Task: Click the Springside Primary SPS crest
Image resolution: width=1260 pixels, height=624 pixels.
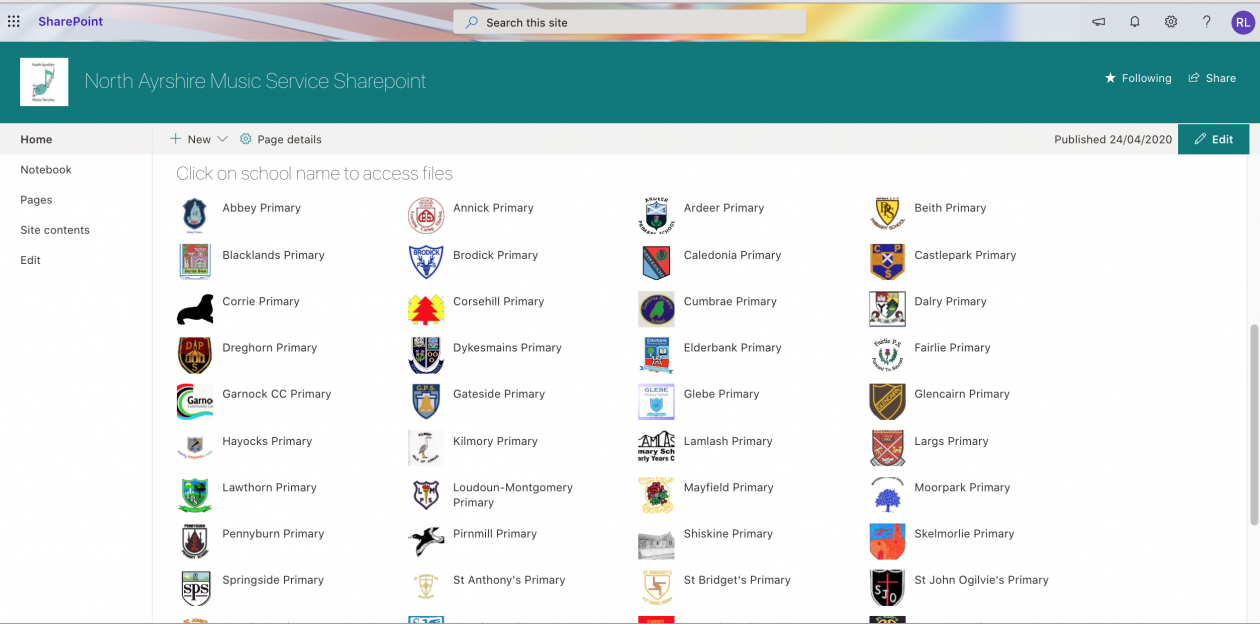Action: [x=196, y=588]
